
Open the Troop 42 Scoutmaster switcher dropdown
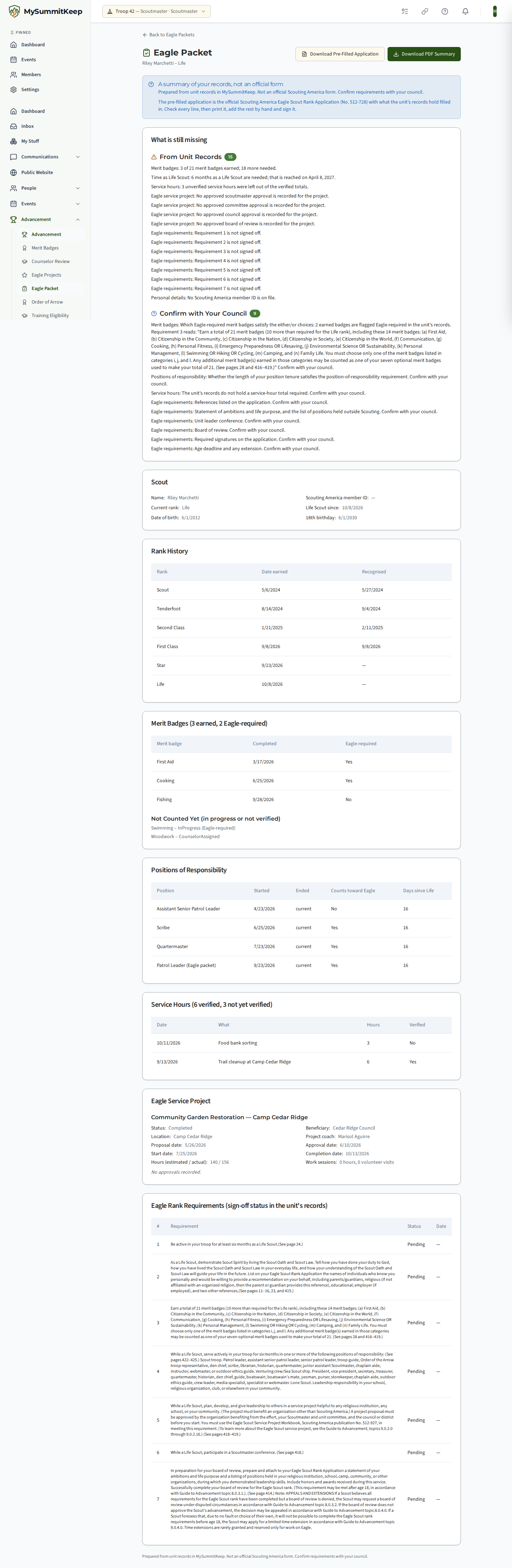[156, 11]
